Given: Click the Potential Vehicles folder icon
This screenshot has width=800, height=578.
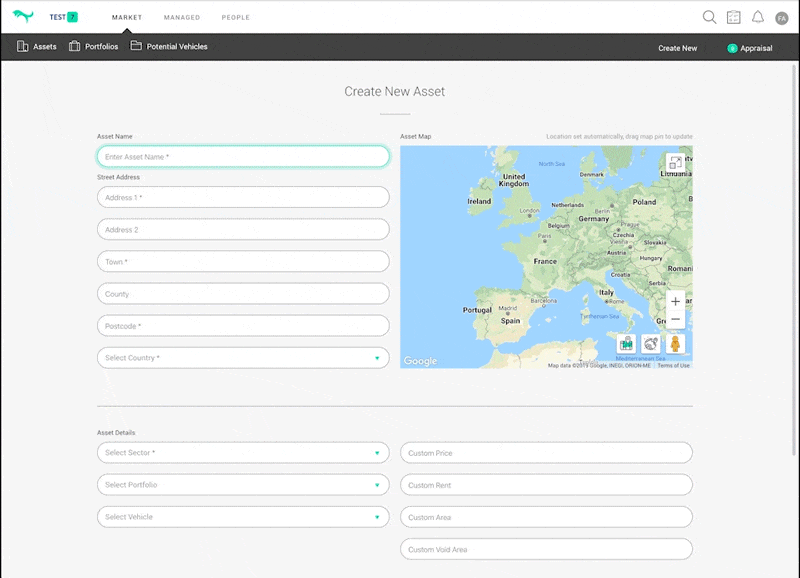Looking at the screenshot, I should click(x=136, y=45).
